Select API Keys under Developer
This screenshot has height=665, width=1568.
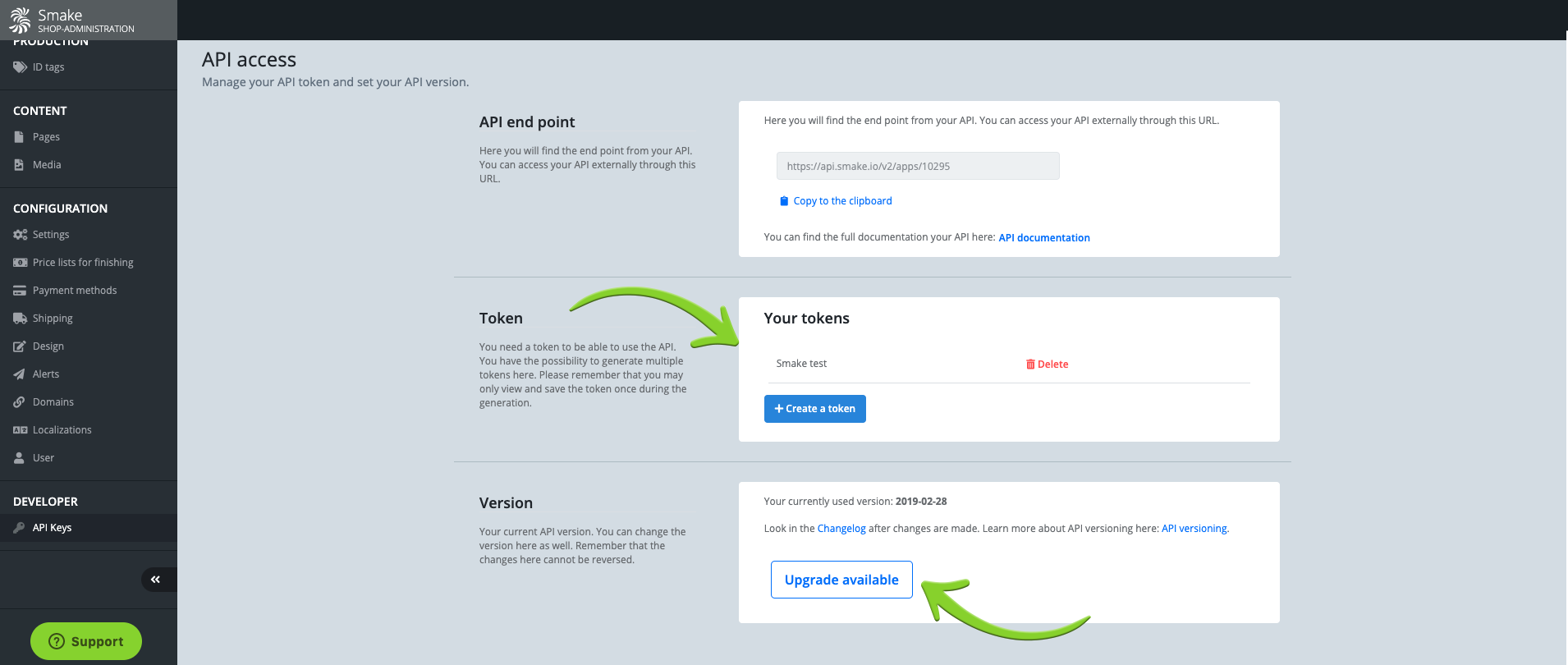pyautogui.click(x=53, y=528)
